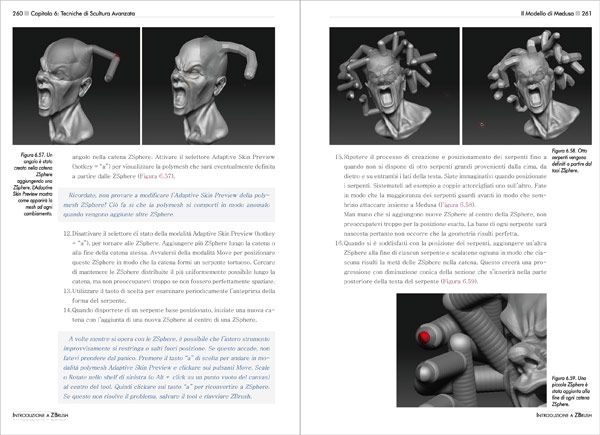This screenshot has height=435, width=600.
Task: Select the head image with curved adaptive skin tube
Action: click(209, 86)
